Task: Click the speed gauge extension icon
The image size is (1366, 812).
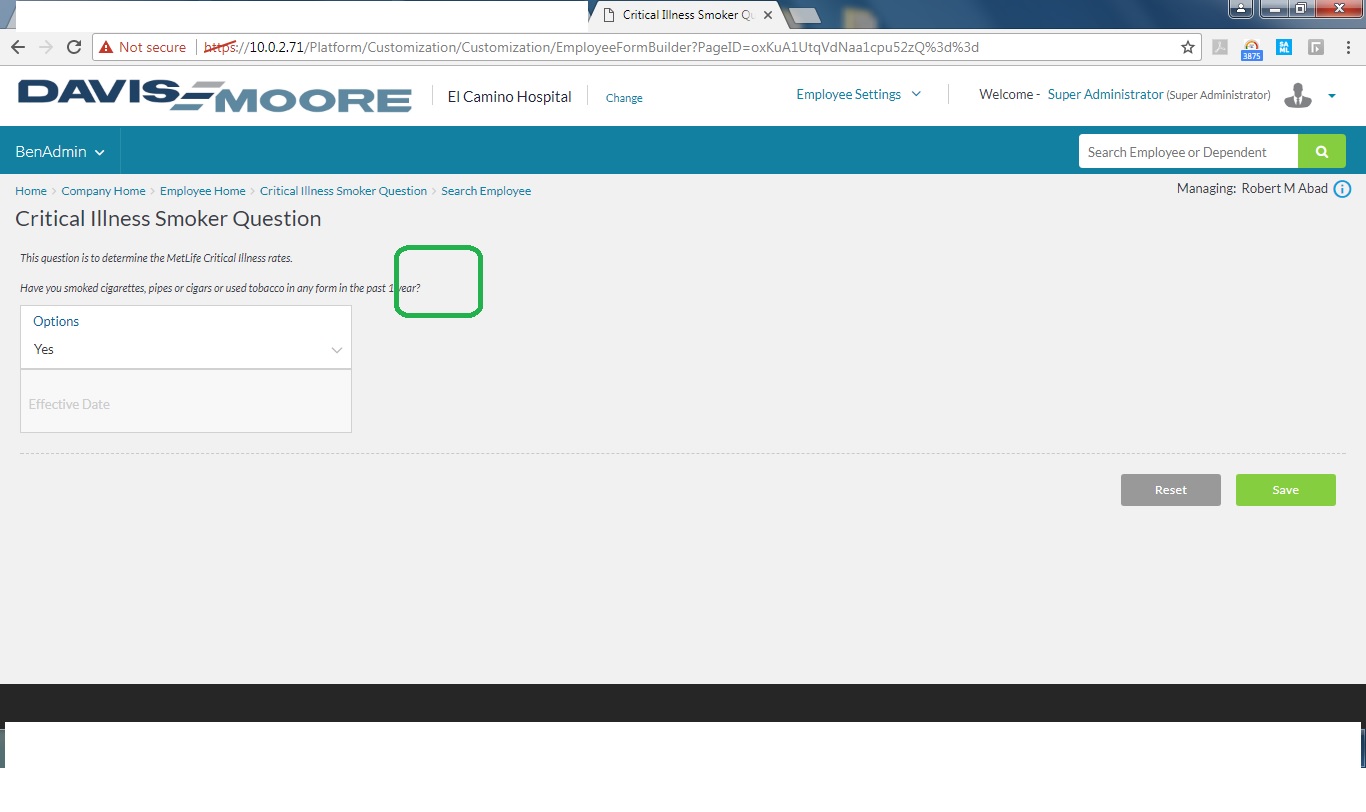Action: pyautogui.click(x=1252, y=47)
